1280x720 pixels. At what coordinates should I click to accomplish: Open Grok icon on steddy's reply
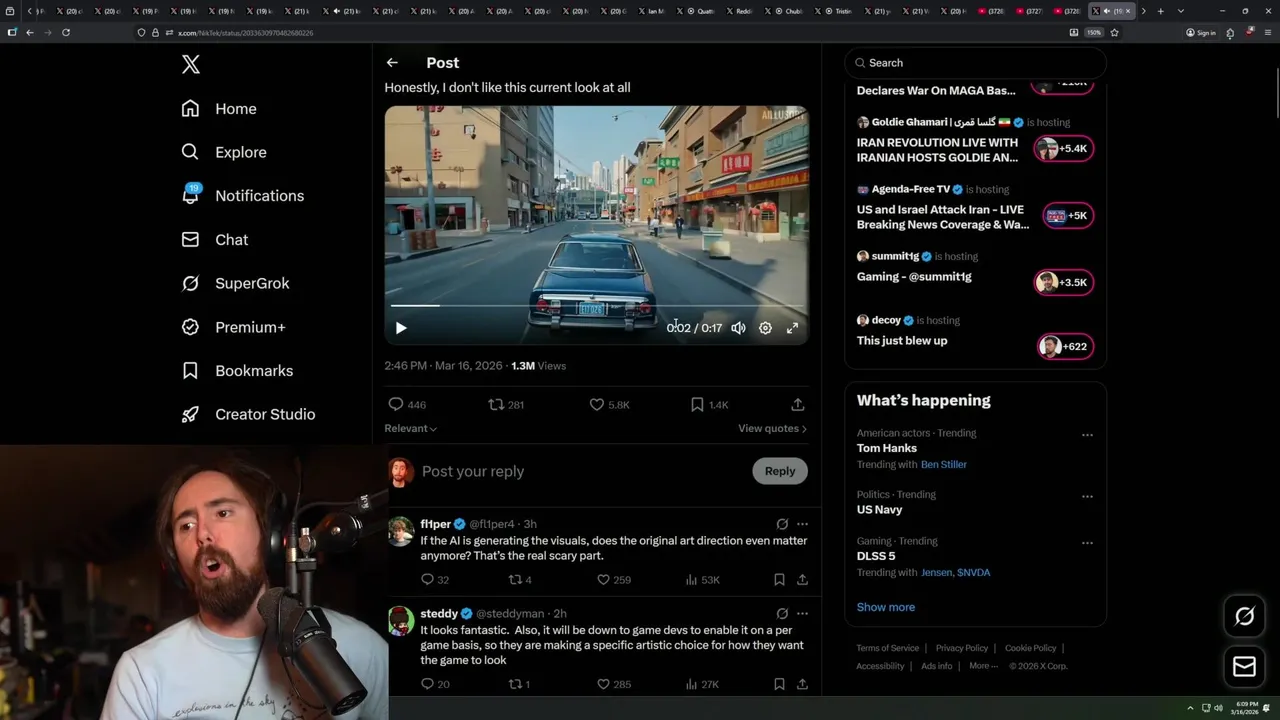[x=782, y=613]
